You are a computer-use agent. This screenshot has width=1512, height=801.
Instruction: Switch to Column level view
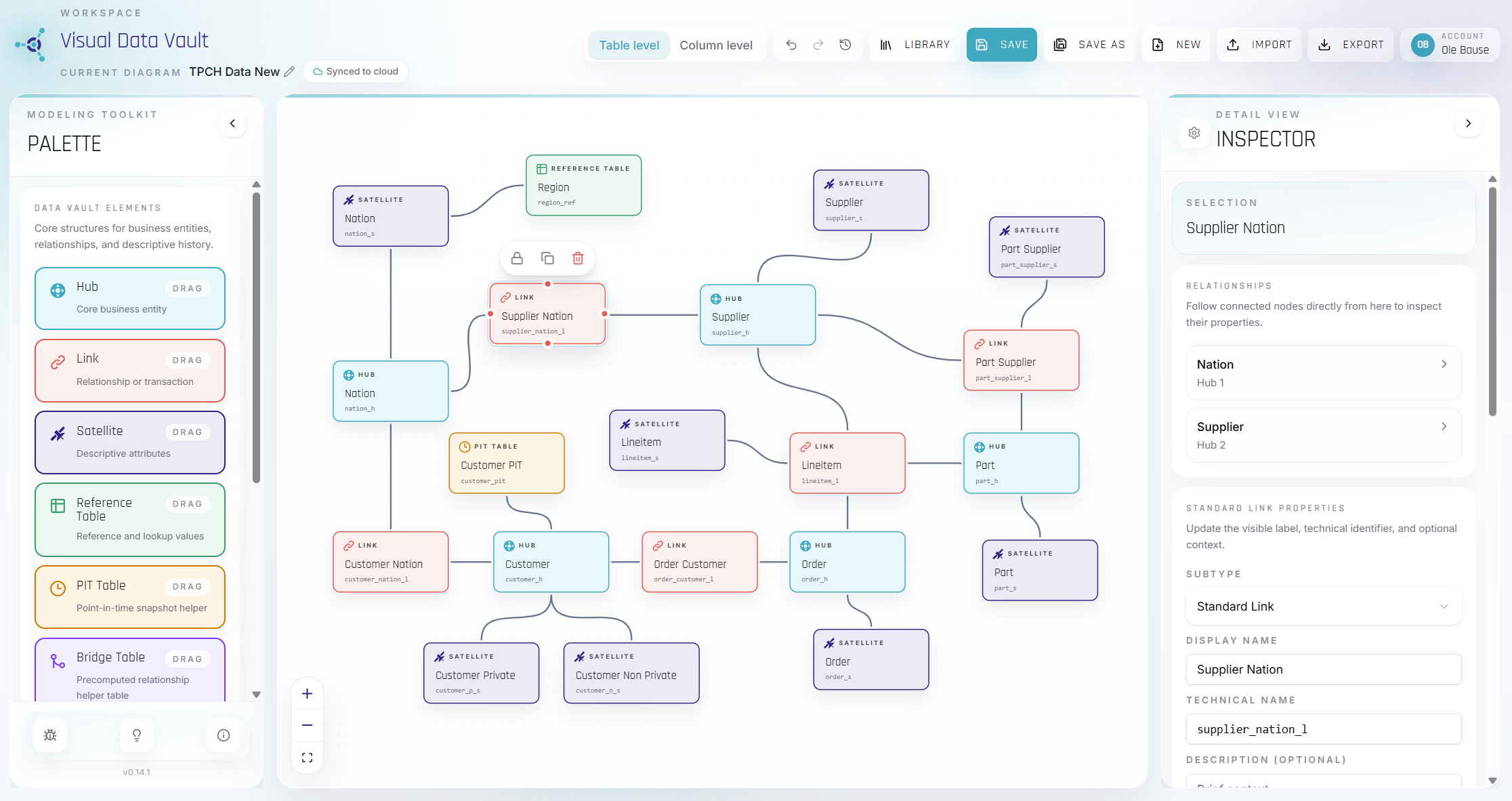pyautogui.click(x=716, y=45)
